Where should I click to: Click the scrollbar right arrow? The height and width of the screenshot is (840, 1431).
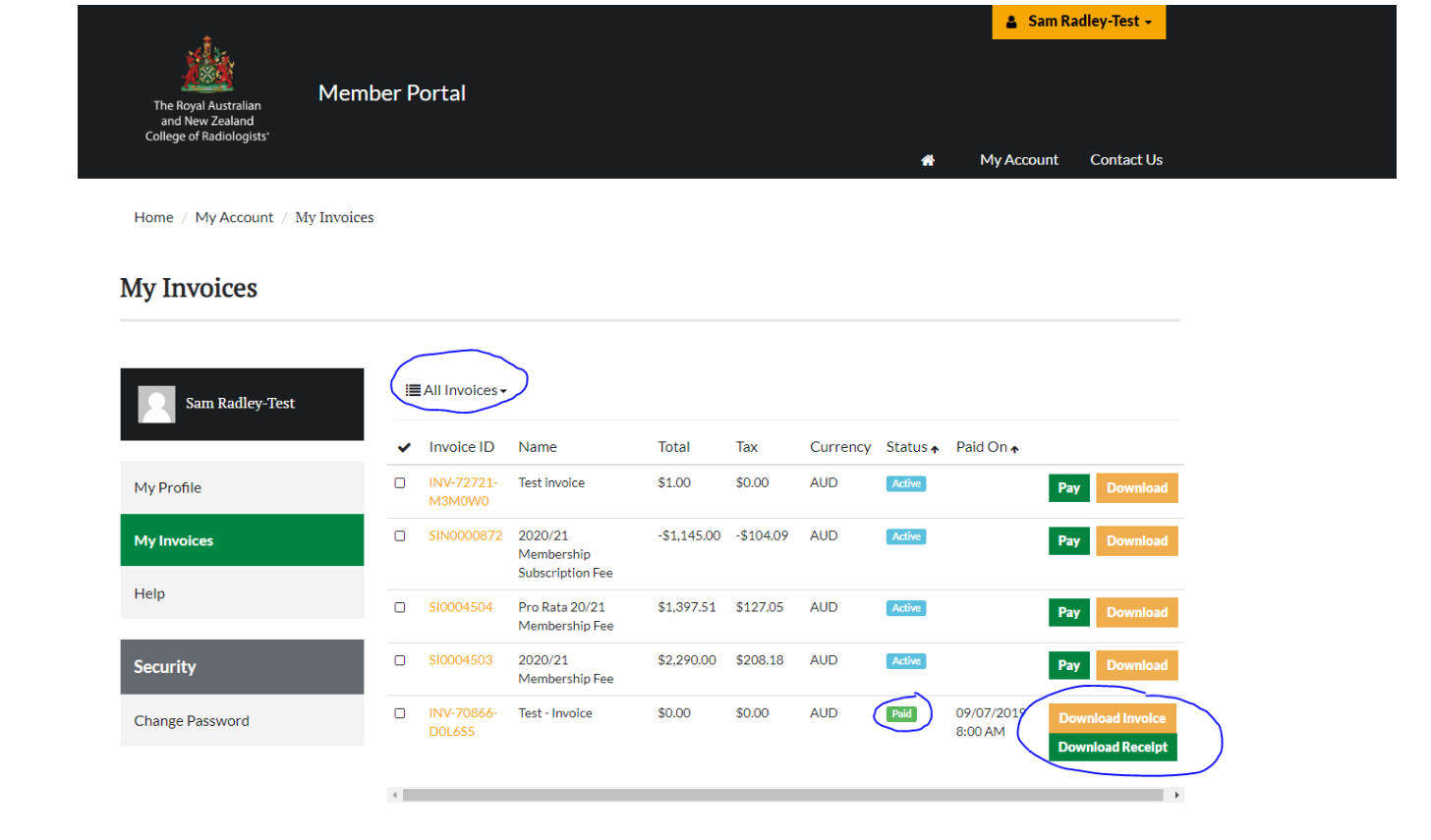click(1176, 795)
